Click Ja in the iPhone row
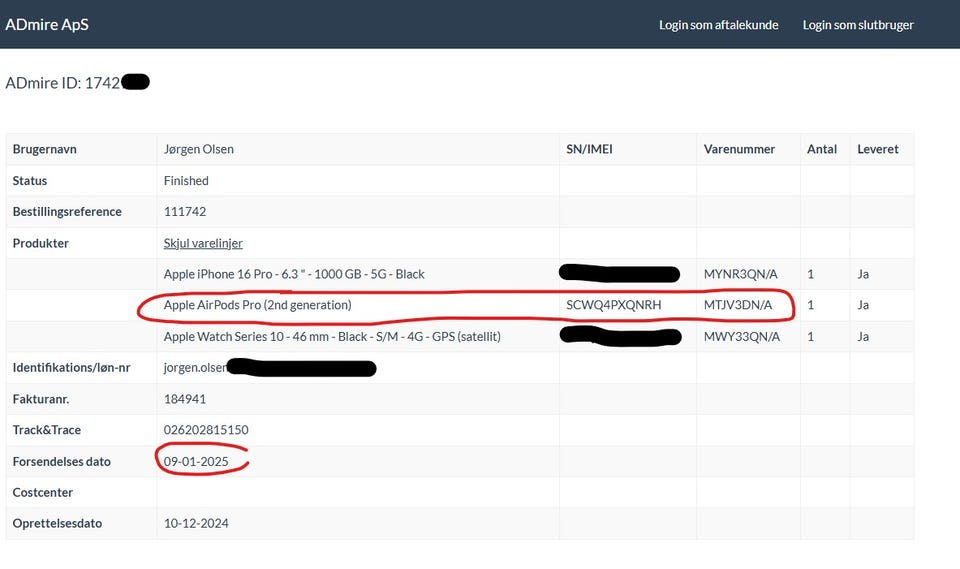The image size is (960, 569). pos(863,274)
